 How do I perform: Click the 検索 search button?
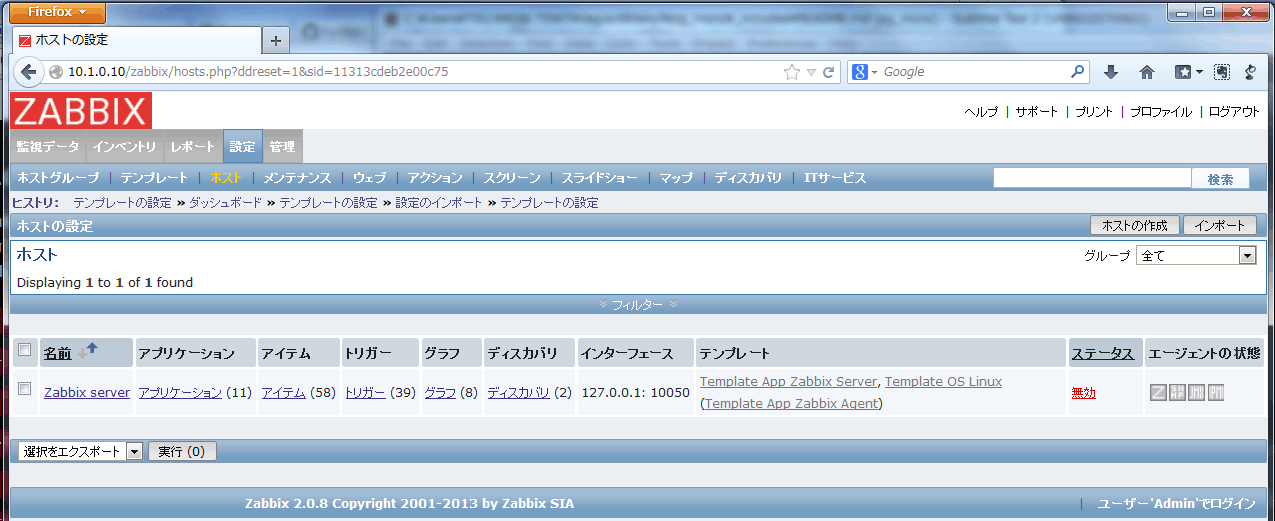pyautogui.click(x=1220, y=178)
